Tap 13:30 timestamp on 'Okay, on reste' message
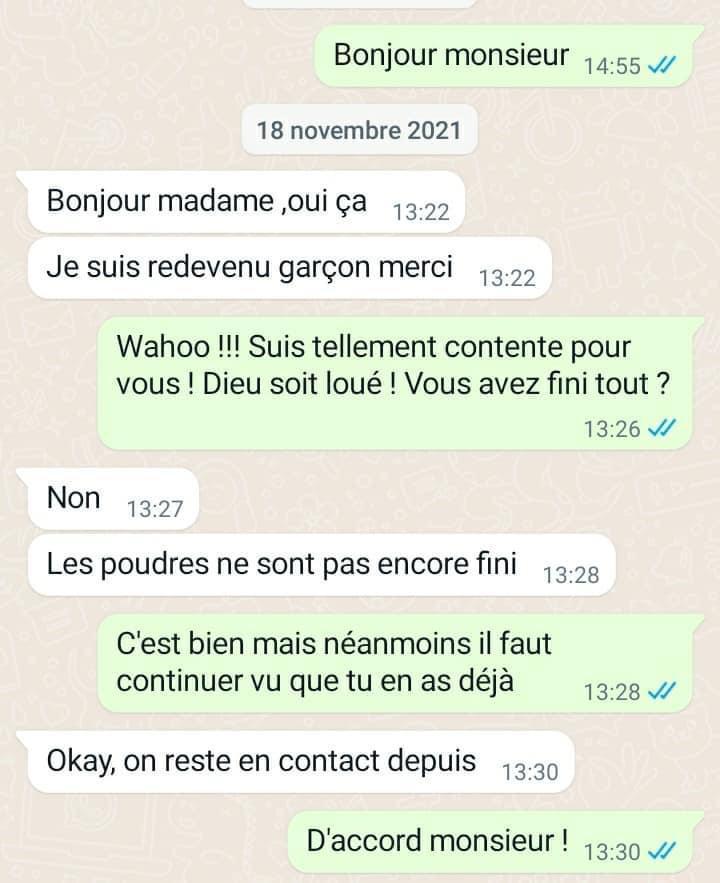Image resolution: width=720 pixels, height=883 pixels. pos(530,772)
